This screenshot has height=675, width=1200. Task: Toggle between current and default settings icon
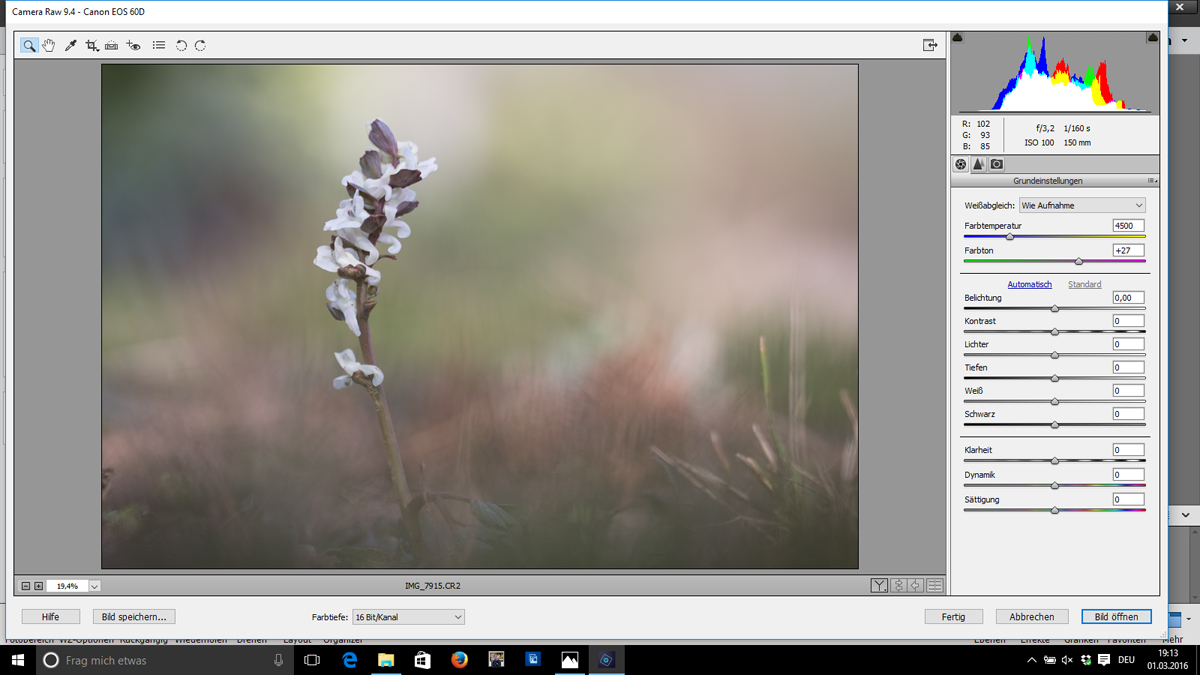[935, 586]
